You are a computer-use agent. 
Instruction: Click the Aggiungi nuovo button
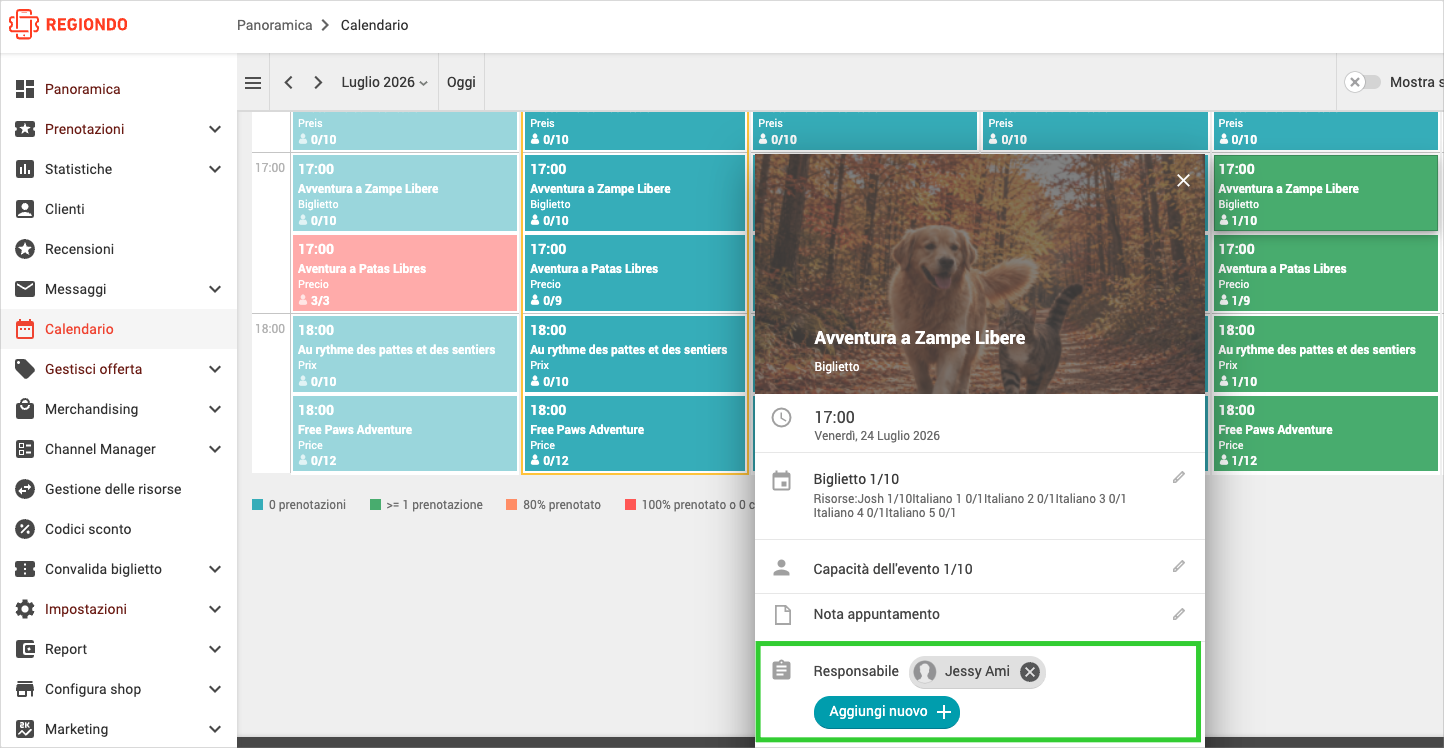(887, 712)
